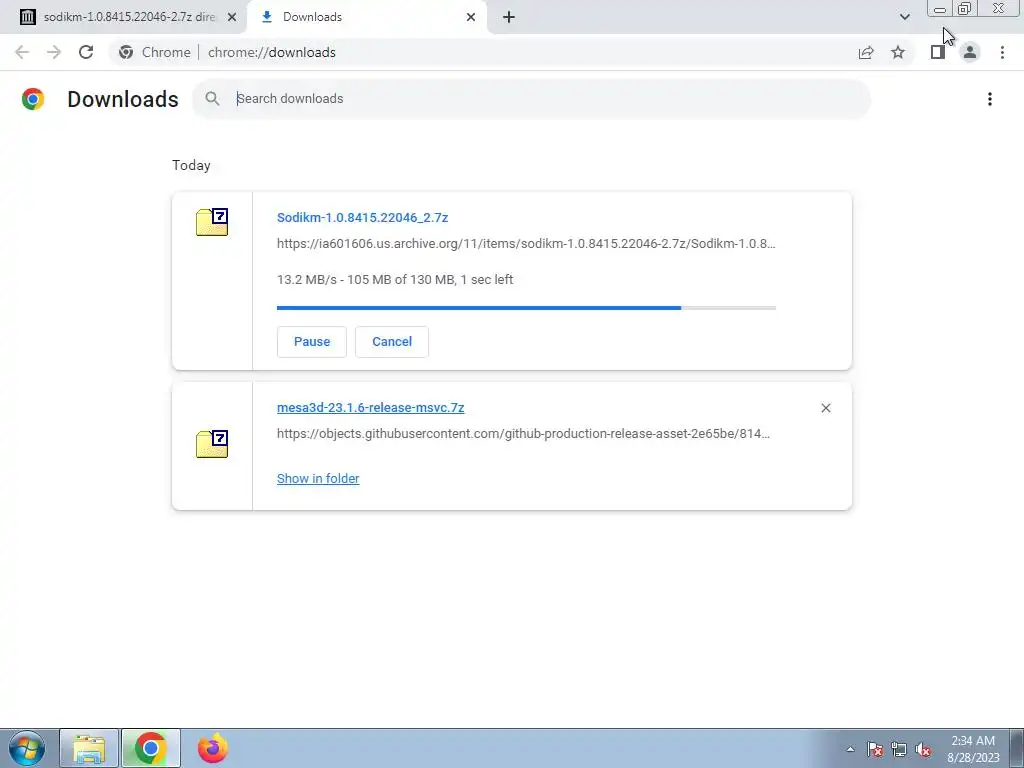The image size is (1024, 768).
Task: Click the Today date heading
Action: (x=191, y=165)
